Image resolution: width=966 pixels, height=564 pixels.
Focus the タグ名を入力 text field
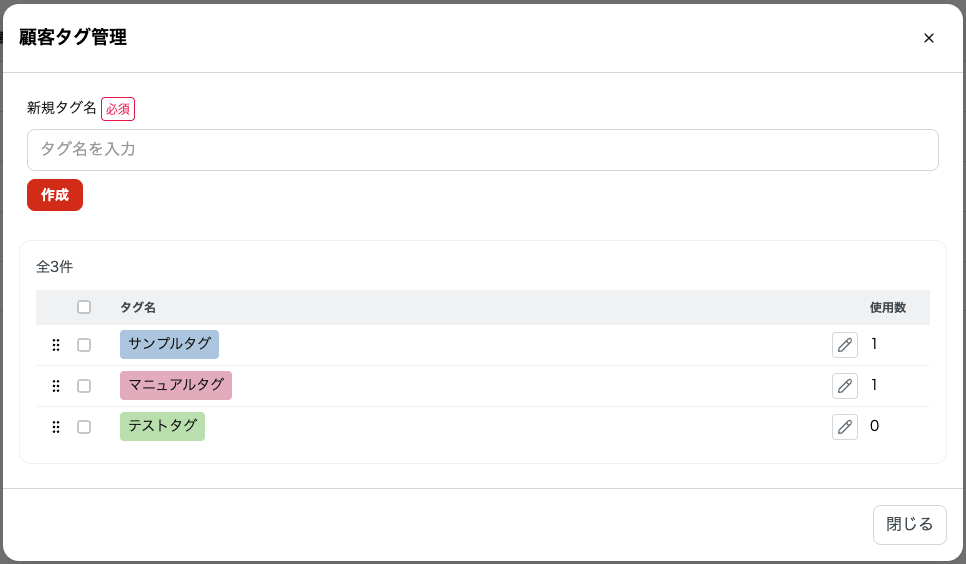tap(482, 150)
